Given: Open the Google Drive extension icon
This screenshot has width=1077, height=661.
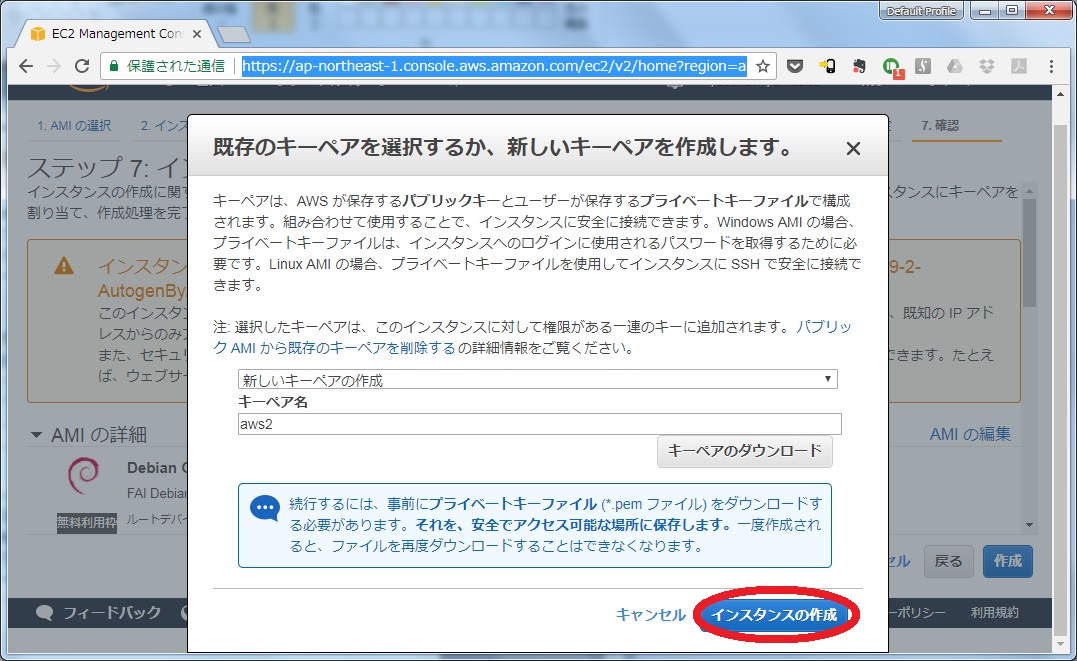Looking at the screenshot, I should pos(954,66).
